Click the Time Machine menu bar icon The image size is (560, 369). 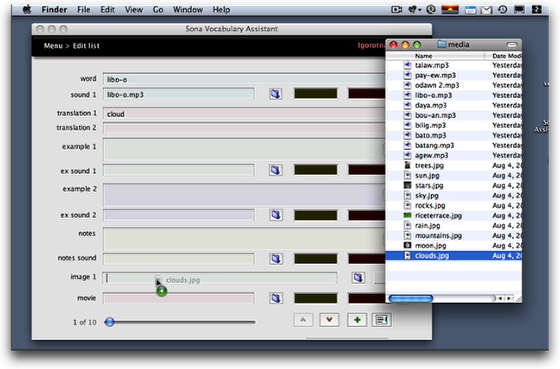pyautogui.click(x=502, y=10)
